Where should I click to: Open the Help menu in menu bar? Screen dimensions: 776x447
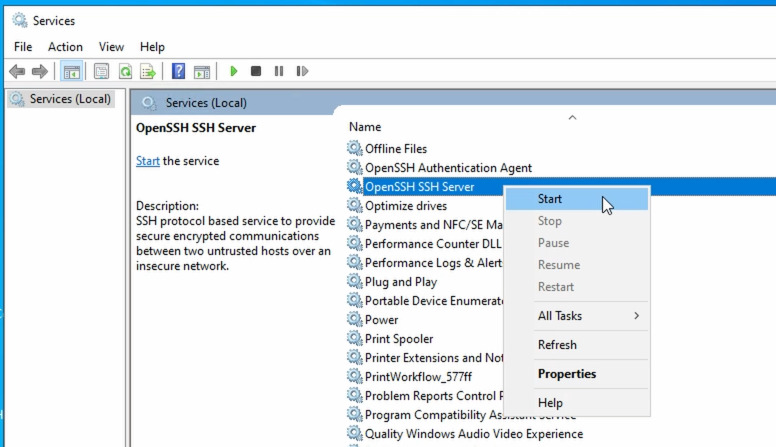point(152,47)
